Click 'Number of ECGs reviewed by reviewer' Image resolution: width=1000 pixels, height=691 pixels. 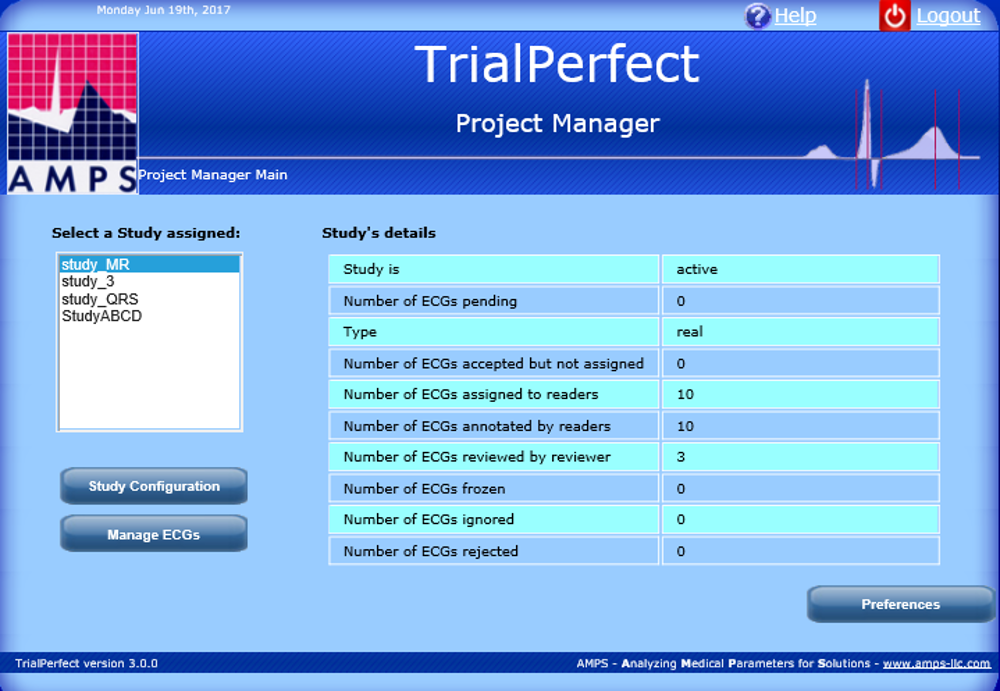(x=477, y=457)
